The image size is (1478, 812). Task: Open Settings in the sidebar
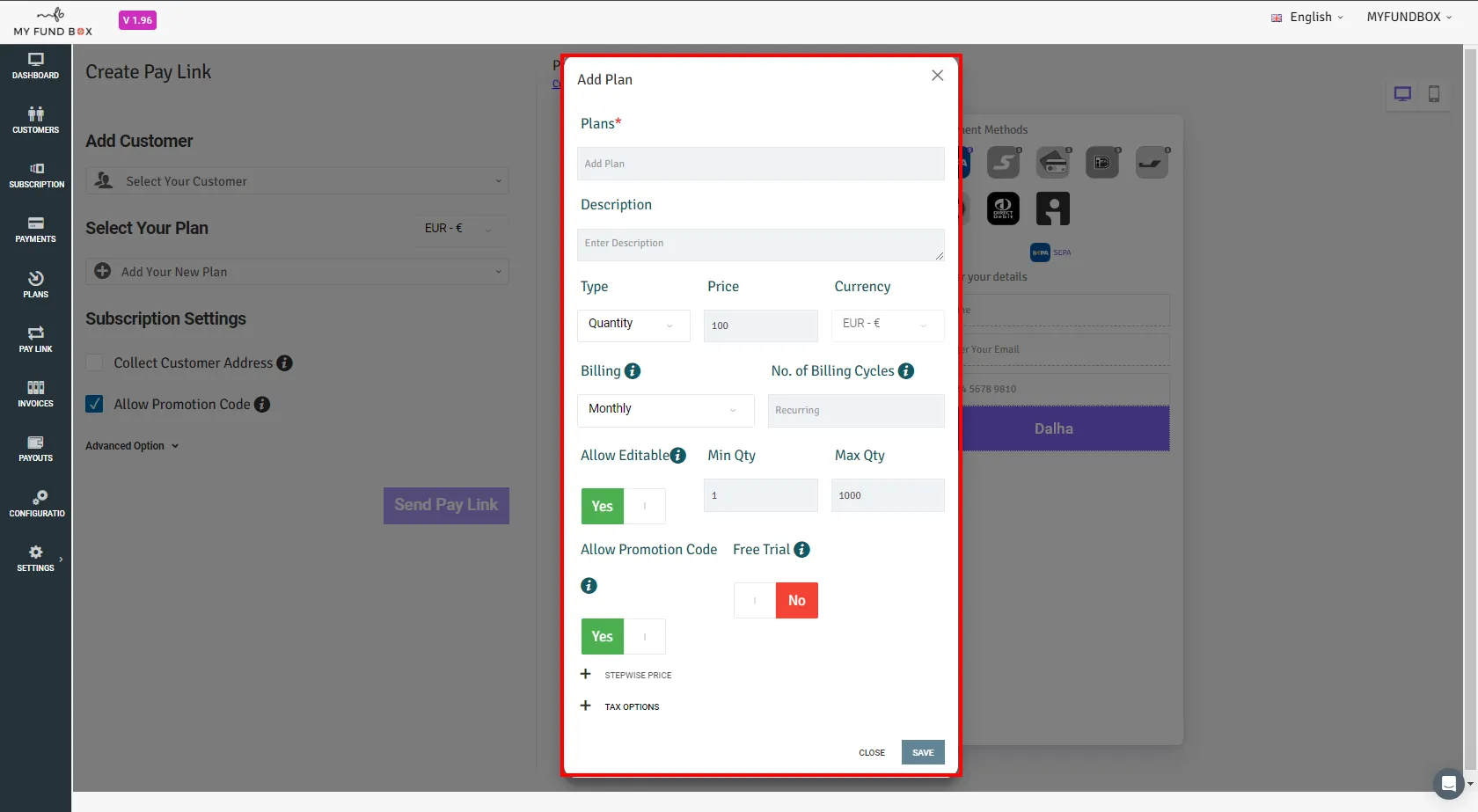tap(35, 559)
